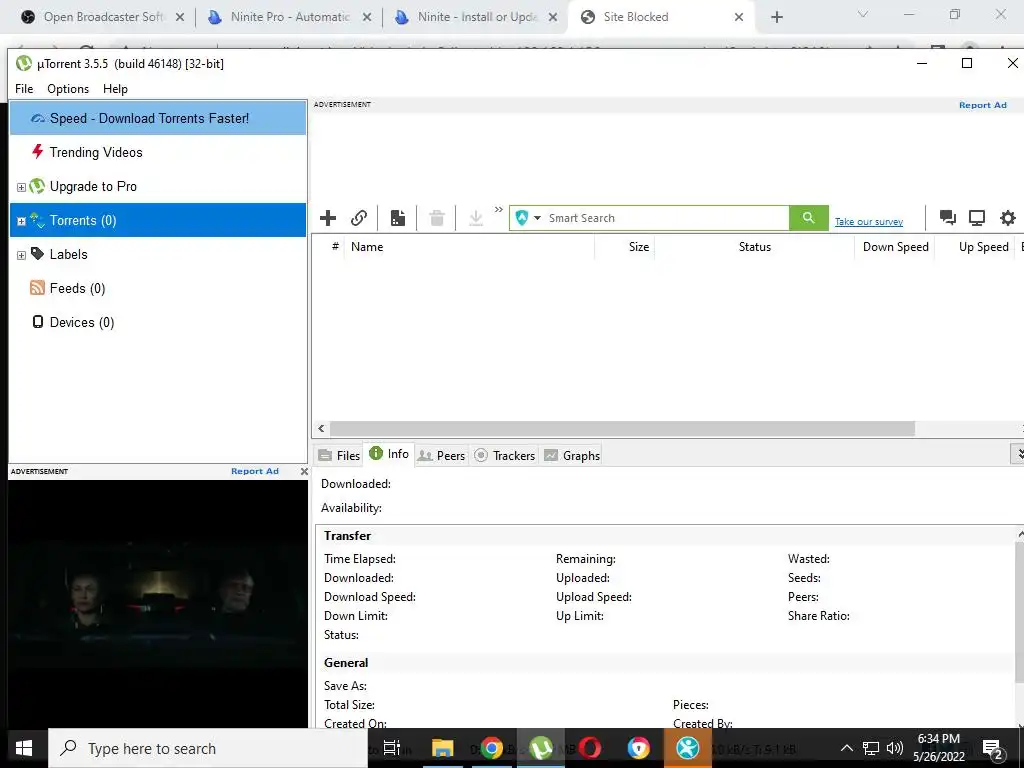Click the Create New Torrent file icon
The height and width of the screenshot is (768, 1024).
click(398, 218)
